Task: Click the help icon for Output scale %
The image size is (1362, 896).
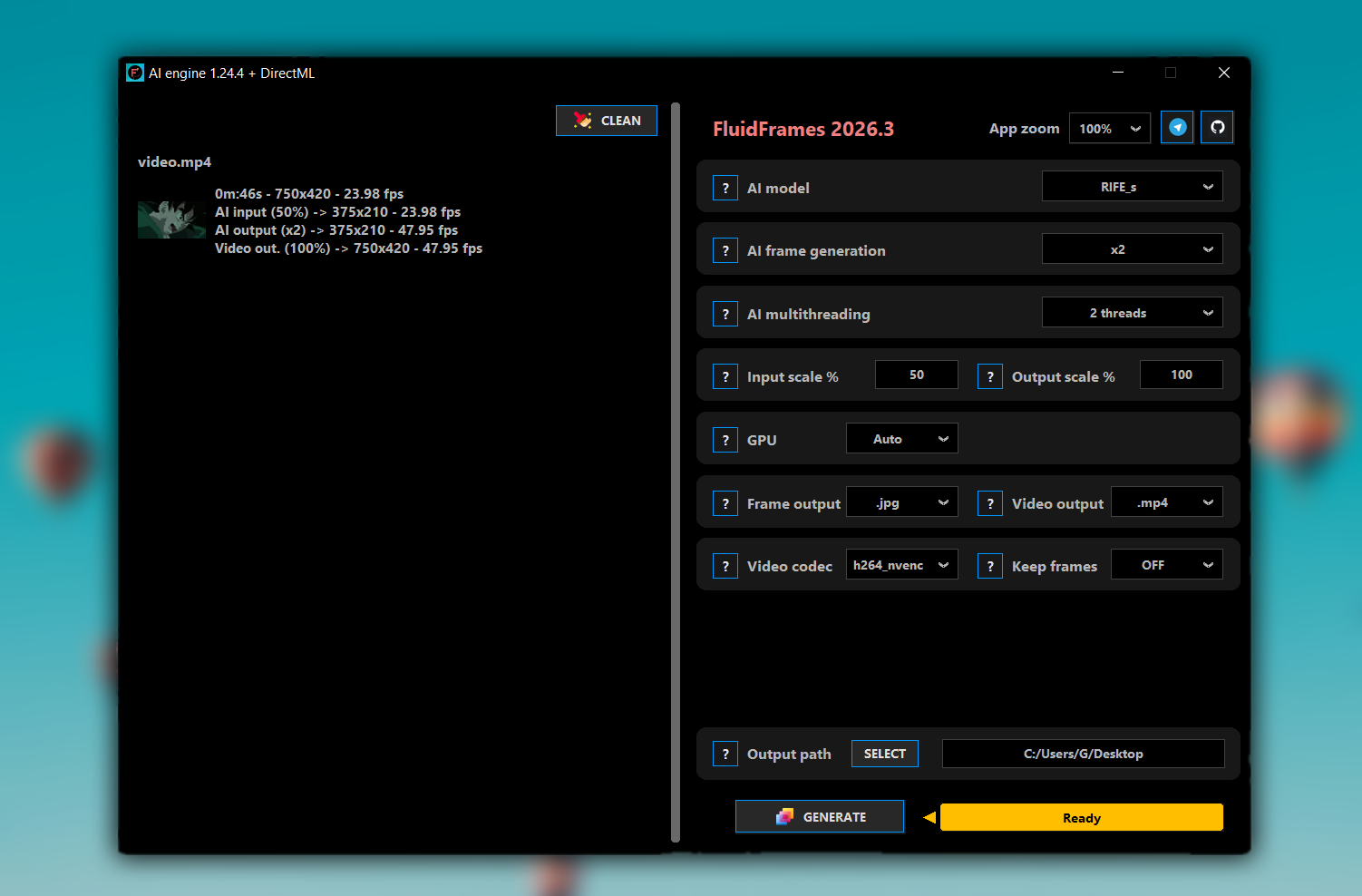Action: tap(990, 376)
